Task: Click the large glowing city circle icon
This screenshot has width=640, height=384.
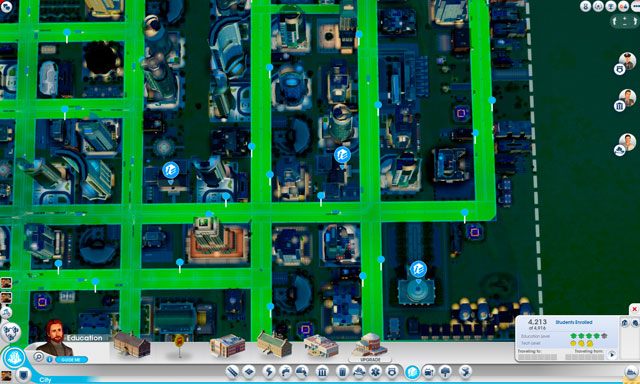Action: pos(14,358)
